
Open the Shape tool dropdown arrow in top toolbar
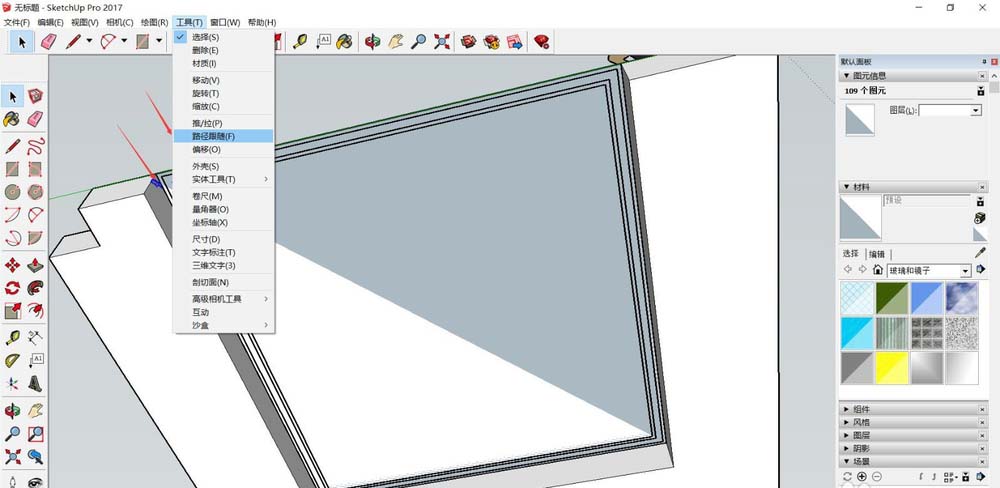click(158, 41)
